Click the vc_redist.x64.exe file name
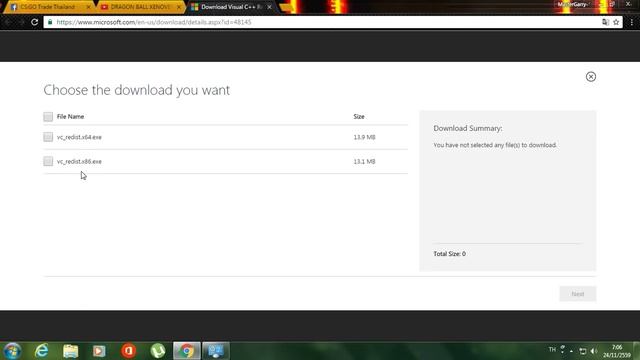The width and height of the screenshot is (640, 360). coord(79,137)
